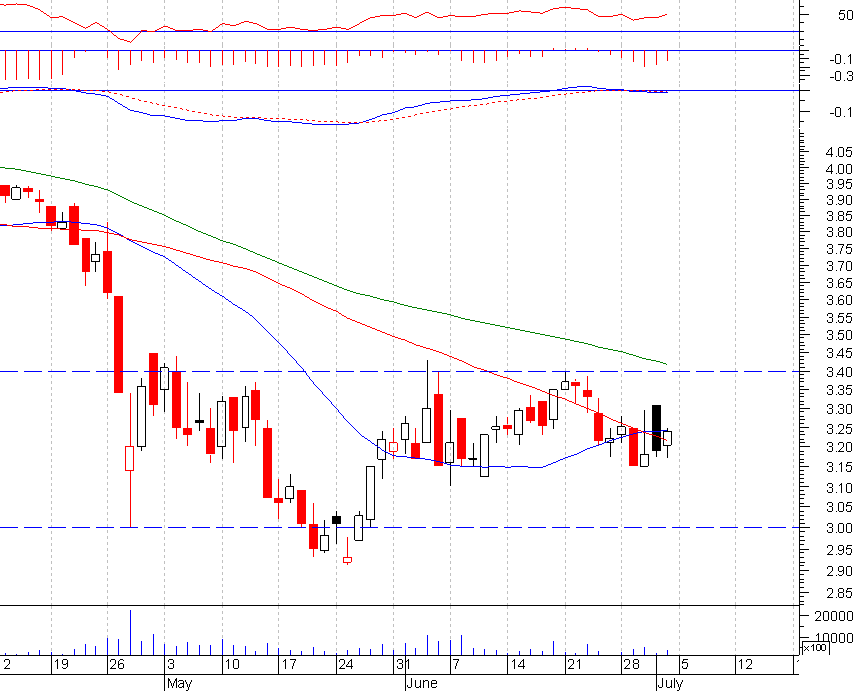Click the 3.60 price axis label
This screenshot has width=857, height=691.
click(x=839, y=300)
